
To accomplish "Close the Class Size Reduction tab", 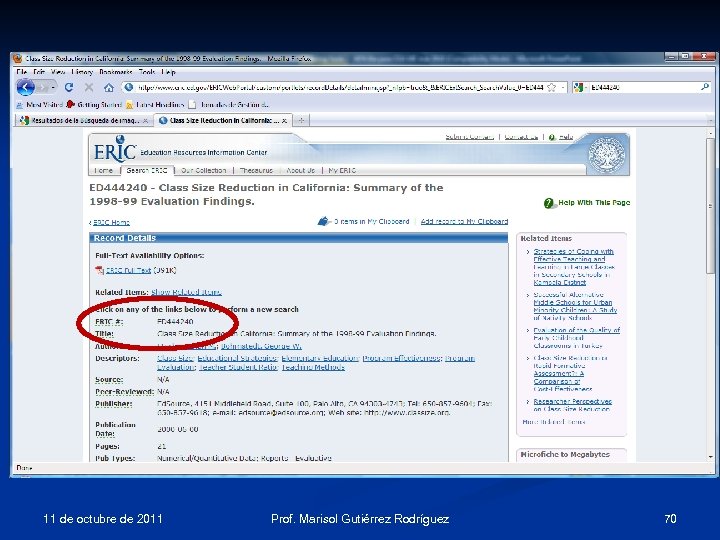I will 285,121.
